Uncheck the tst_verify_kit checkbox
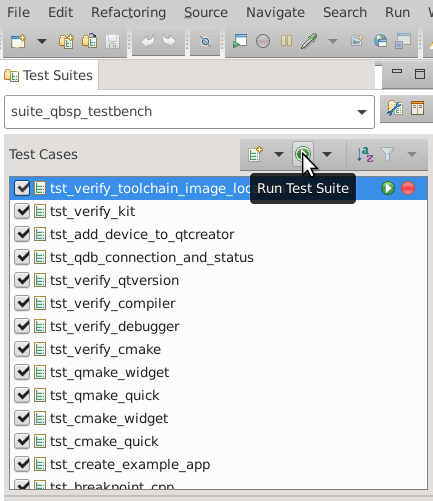433x501 pixels. point(22,211)
